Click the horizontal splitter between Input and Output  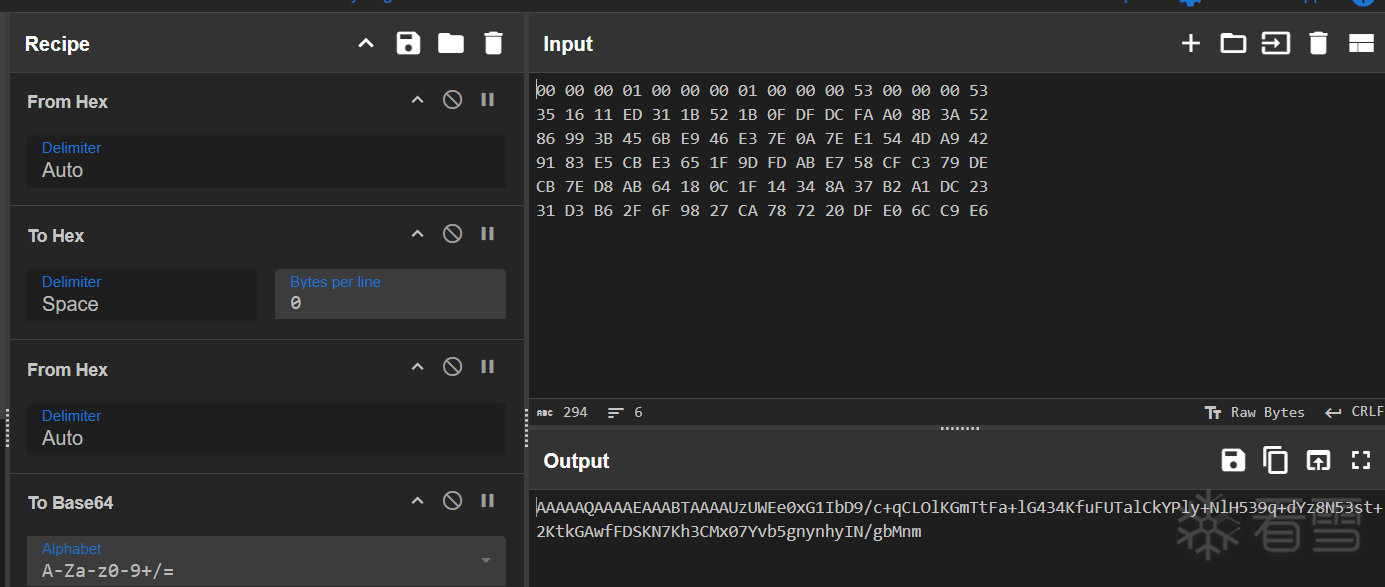959,428
